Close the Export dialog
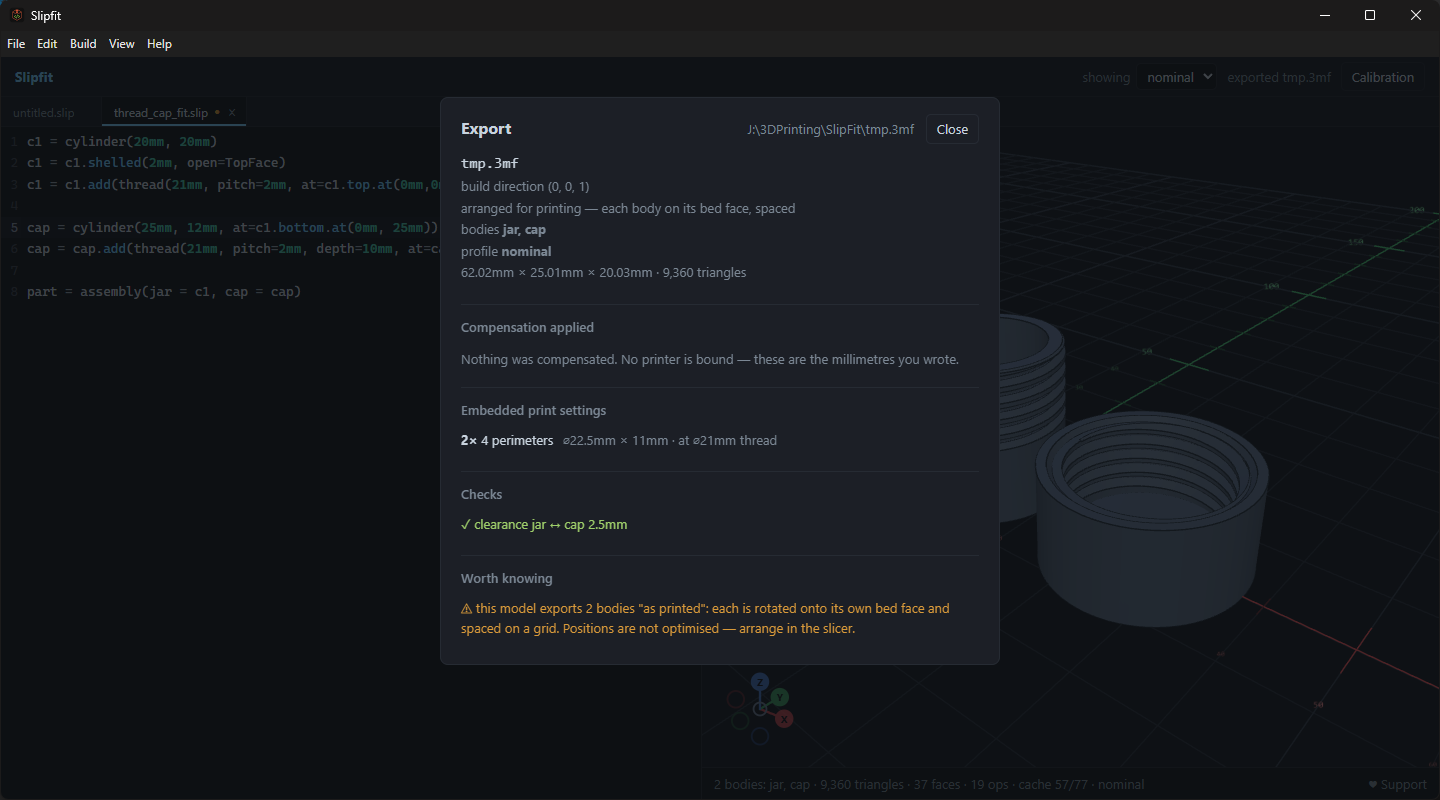This screenshot has width=1440, height=800. 952,129
